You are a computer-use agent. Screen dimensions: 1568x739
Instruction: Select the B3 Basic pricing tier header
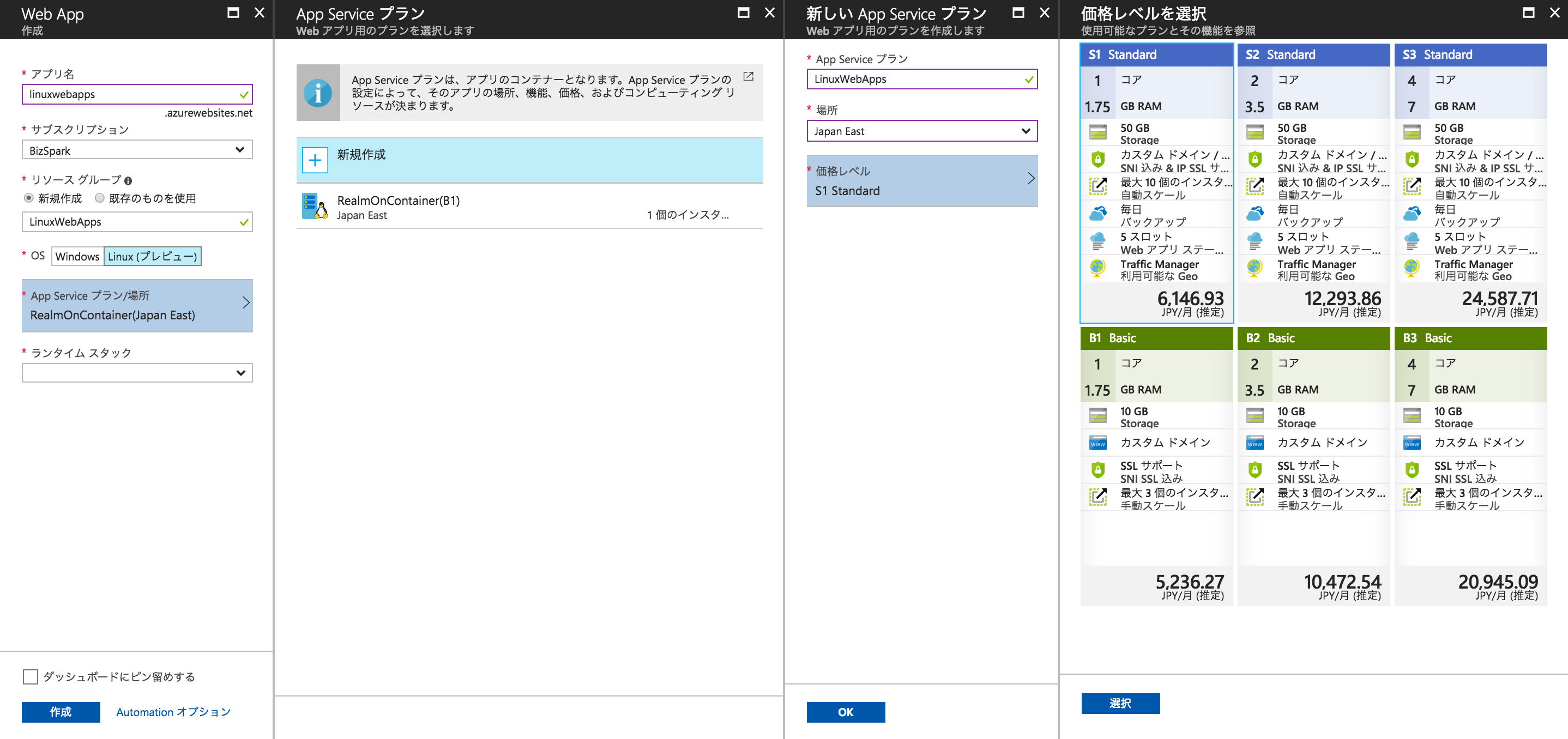[1470, 338]
